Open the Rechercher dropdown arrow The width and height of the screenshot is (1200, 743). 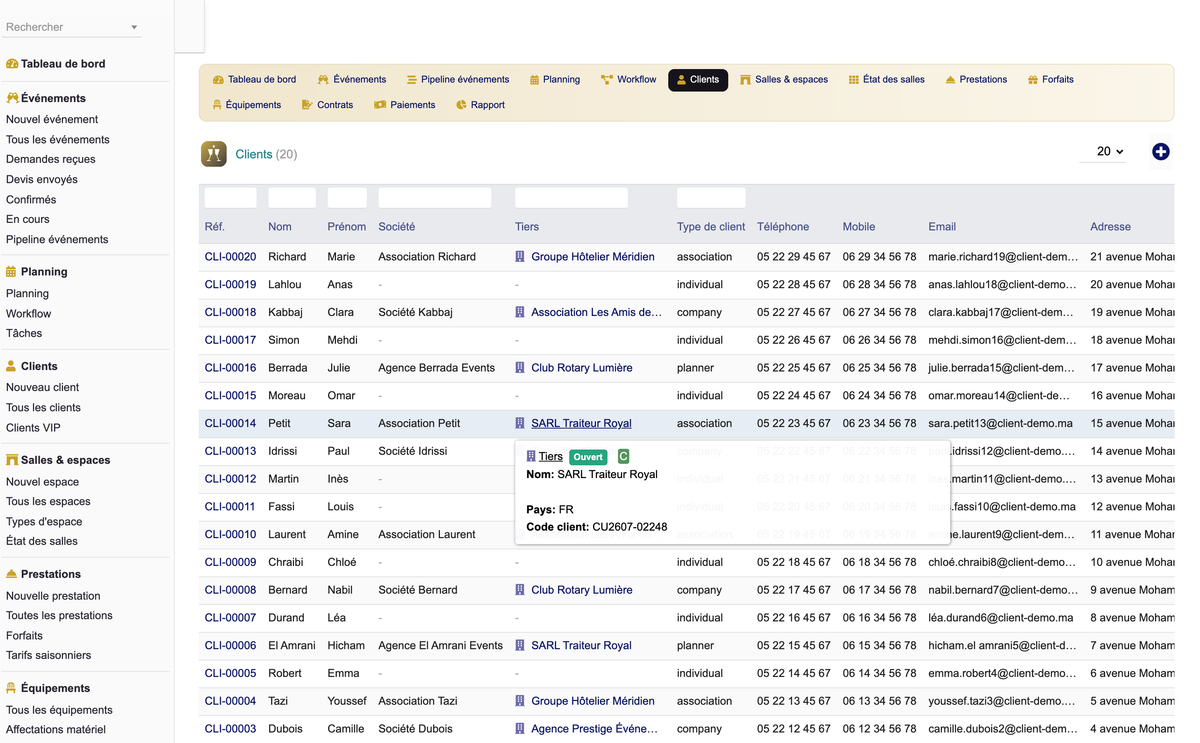coord(134,28)
